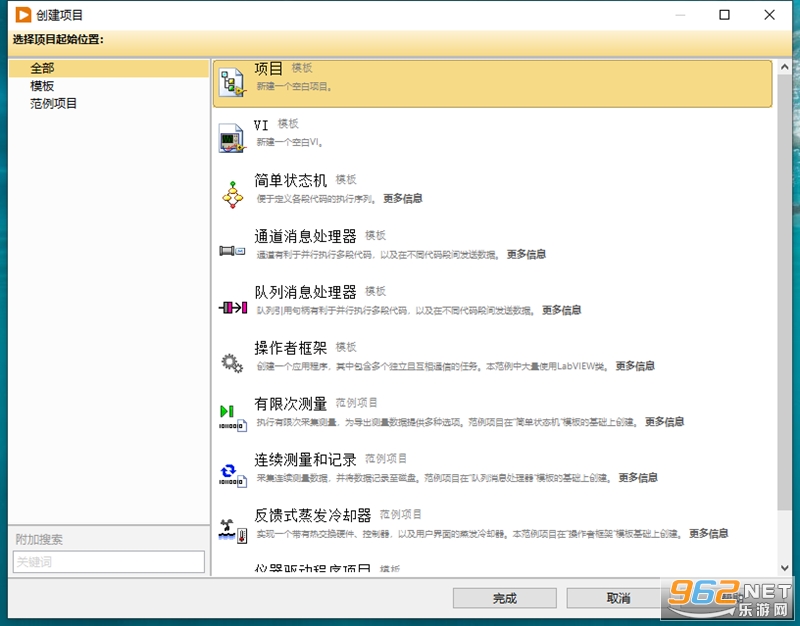800x626 pixels.
Task: Open 更多信息 for 简单状态机
Action: tap(403, 198)
